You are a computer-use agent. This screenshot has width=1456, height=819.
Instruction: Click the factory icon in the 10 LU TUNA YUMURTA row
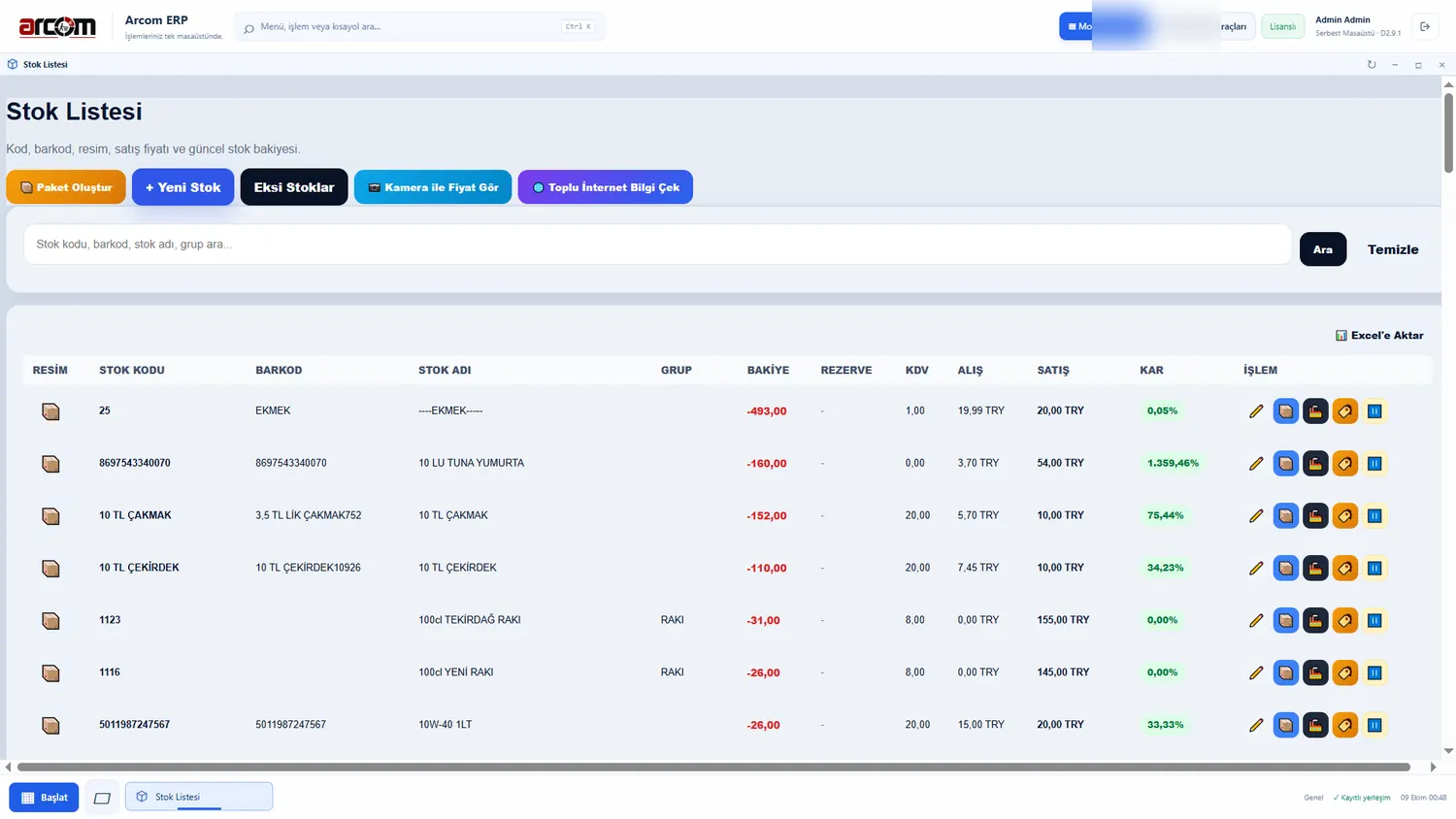click(1315, 464)
